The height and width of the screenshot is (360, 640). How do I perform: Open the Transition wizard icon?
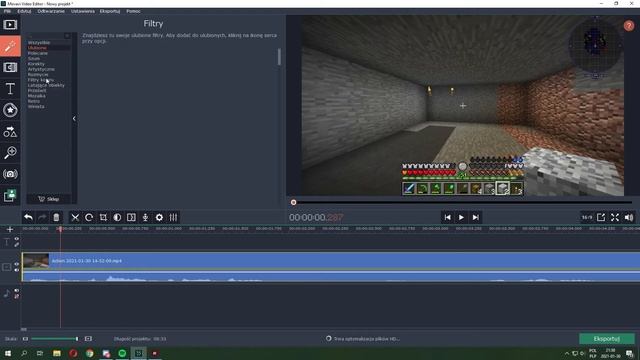click(x=131, y=217)
